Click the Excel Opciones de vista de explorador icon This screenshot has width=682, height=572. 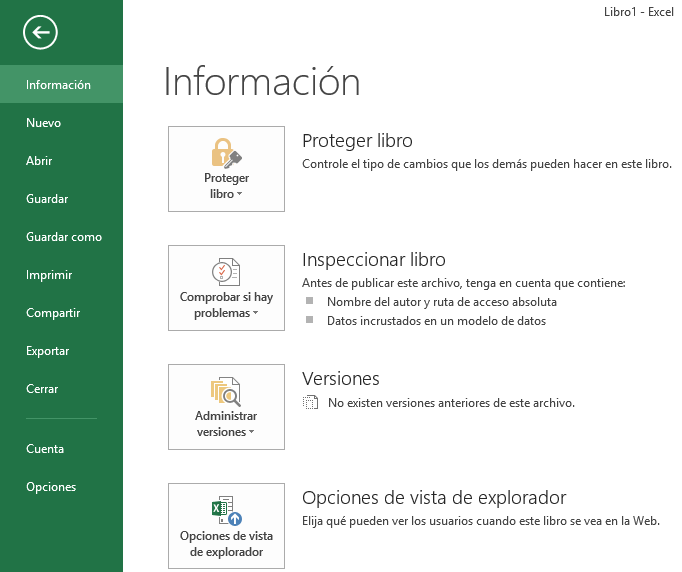[x=226, y=510]
